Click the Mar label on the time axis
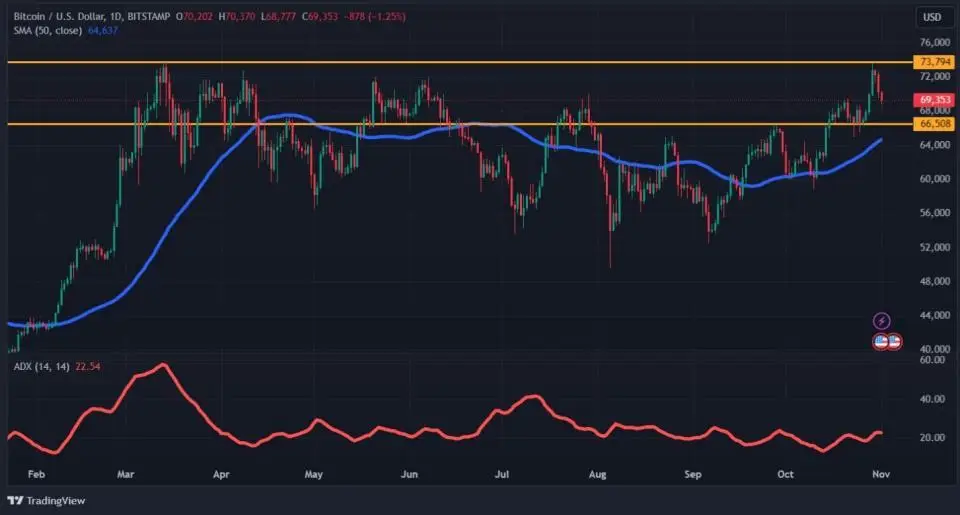This screenshot has width=960, height=515. [125, 473]
